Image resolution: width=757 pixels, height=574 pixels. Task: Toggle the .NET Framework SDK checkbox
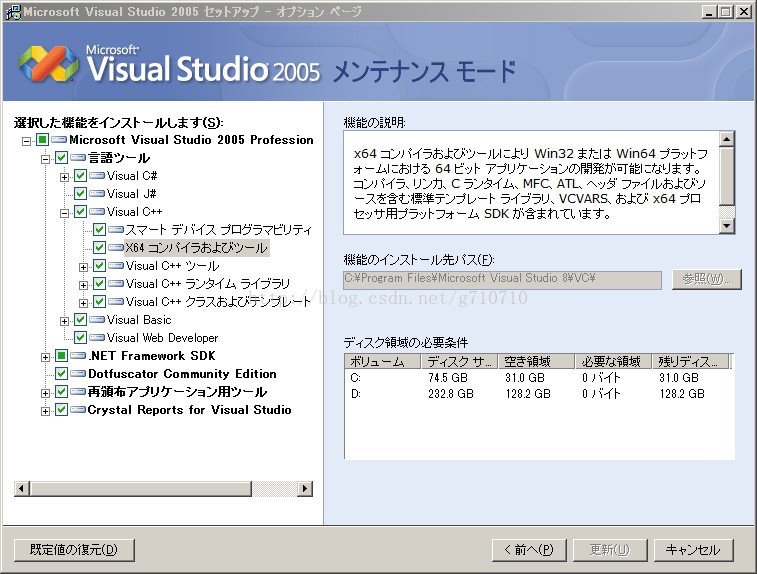61,356
